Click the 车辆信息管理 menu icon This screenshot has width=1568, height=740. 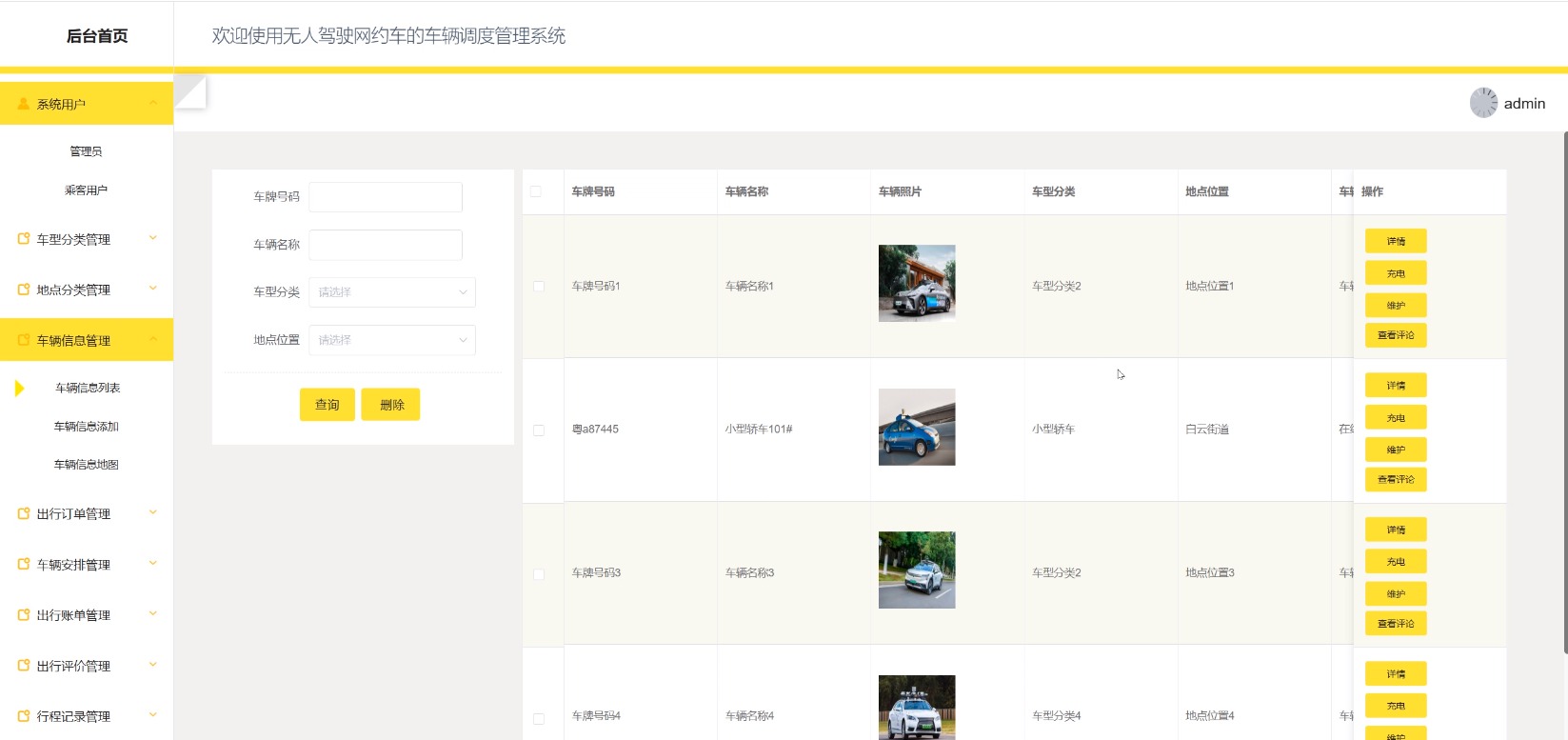click(24, 340)
